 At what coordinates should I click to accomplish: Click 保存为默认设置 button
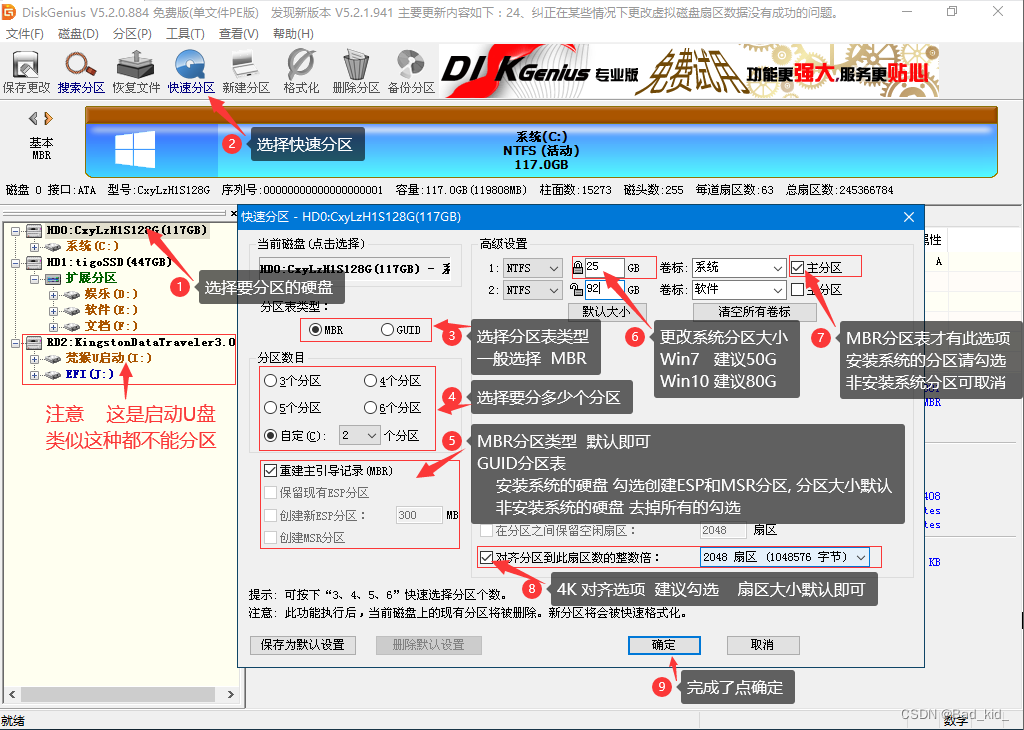tap(302, 645)
